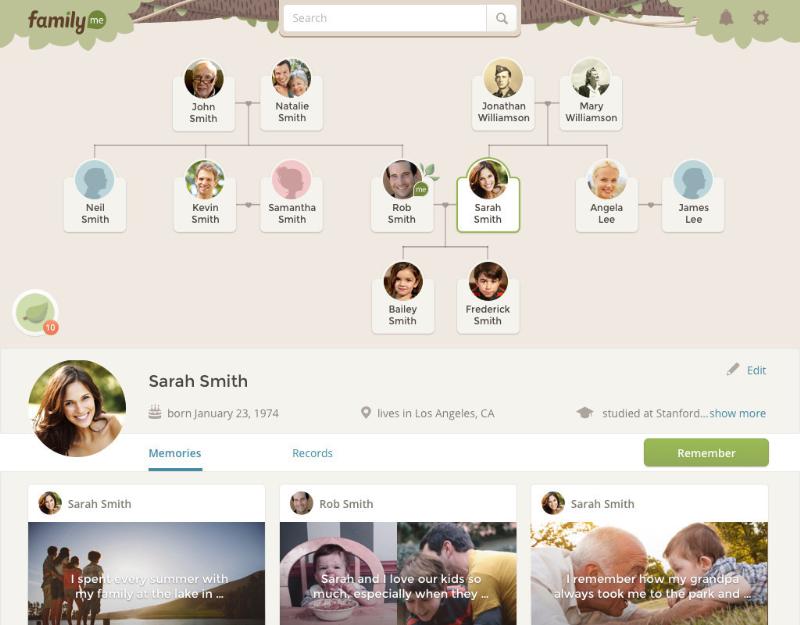This screenshot has height=625, width=800.
Task: Click in the Search input field
Action: coord(385,18)
